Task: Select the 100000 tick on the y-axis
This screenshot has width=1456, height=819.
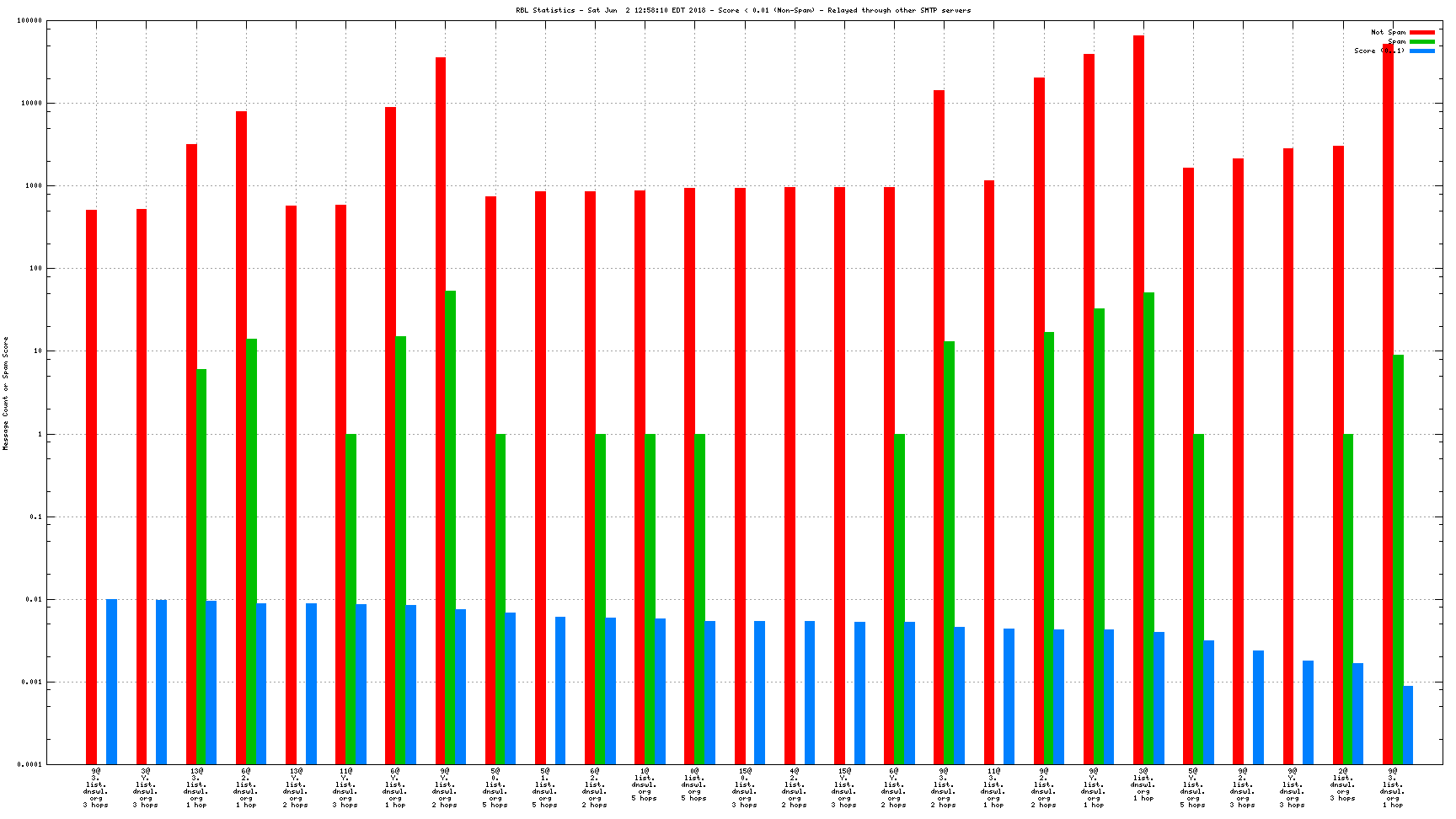Action: coord(29,20)
